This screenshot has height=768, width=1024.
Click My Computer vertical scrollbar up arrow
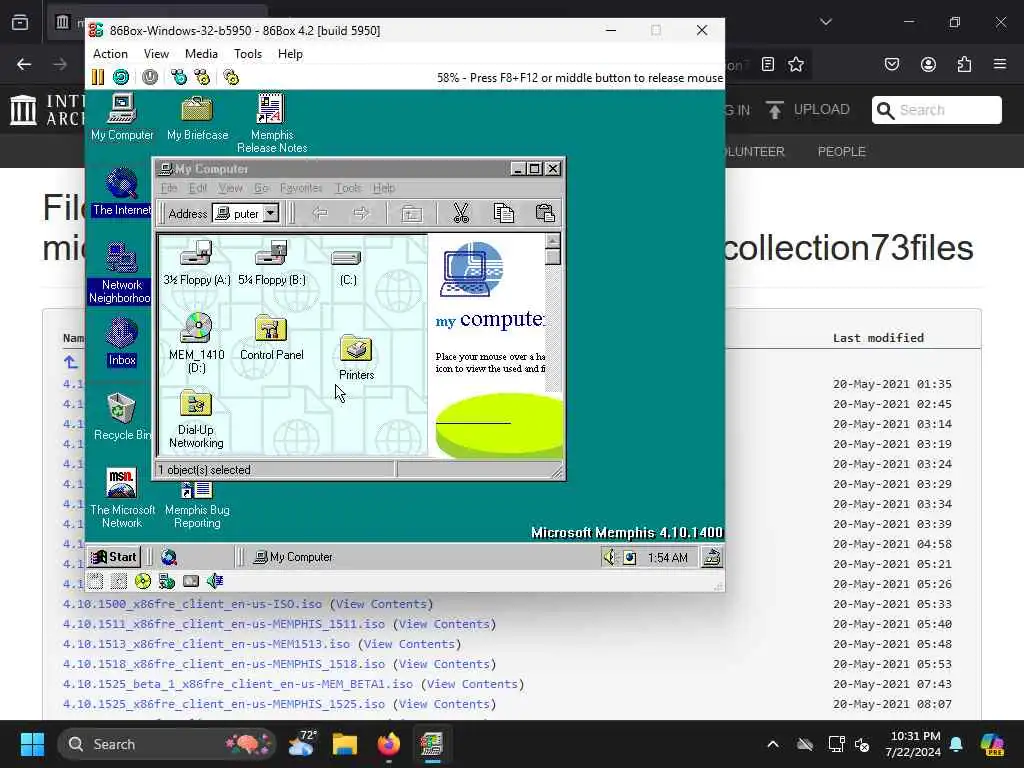(552, 240)
